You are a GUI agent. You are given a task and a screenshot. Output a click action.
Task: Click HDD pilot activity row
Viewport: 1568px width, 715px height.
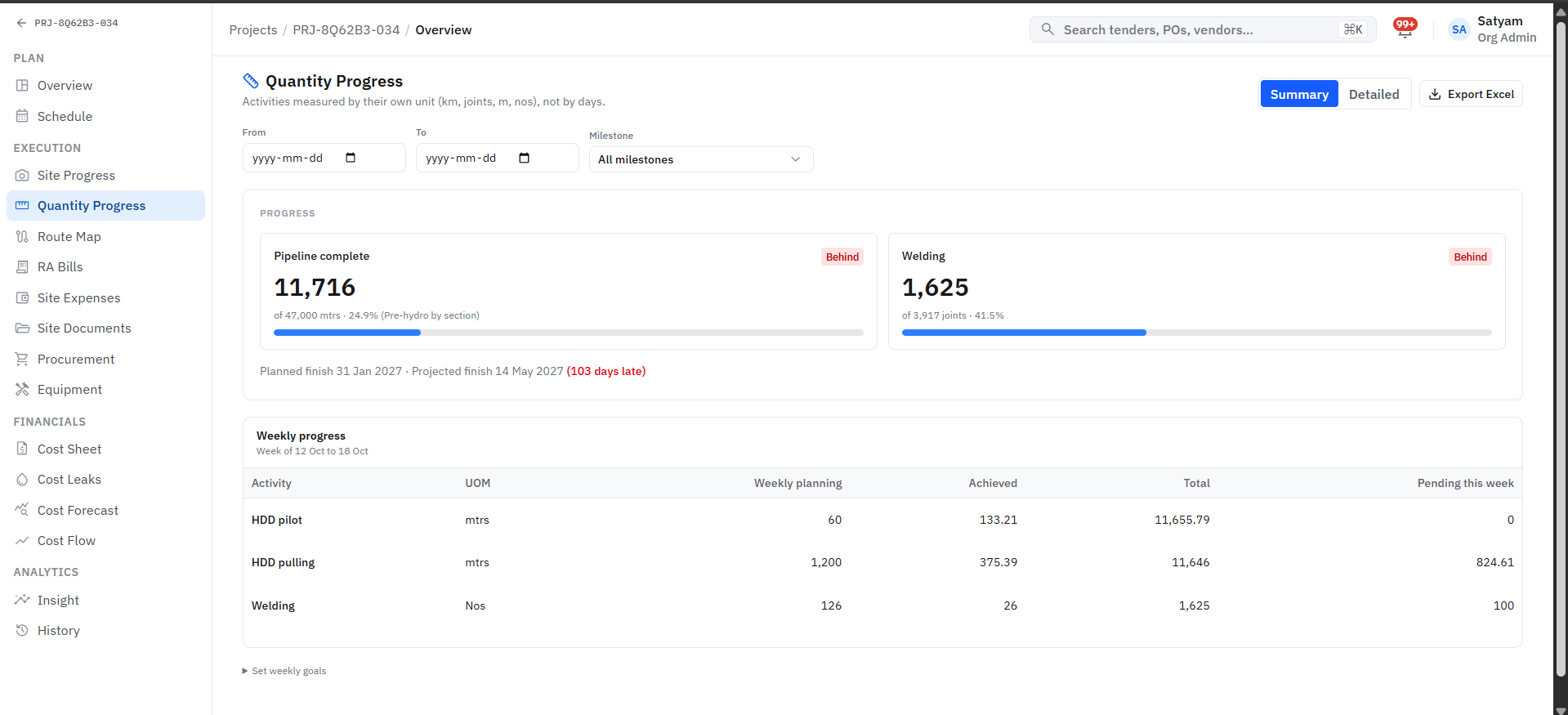pos(882,520)
